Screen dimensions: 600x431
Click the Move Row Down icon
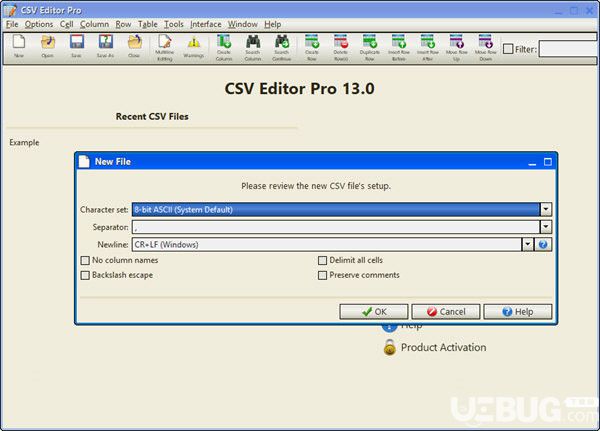(486, 41)
